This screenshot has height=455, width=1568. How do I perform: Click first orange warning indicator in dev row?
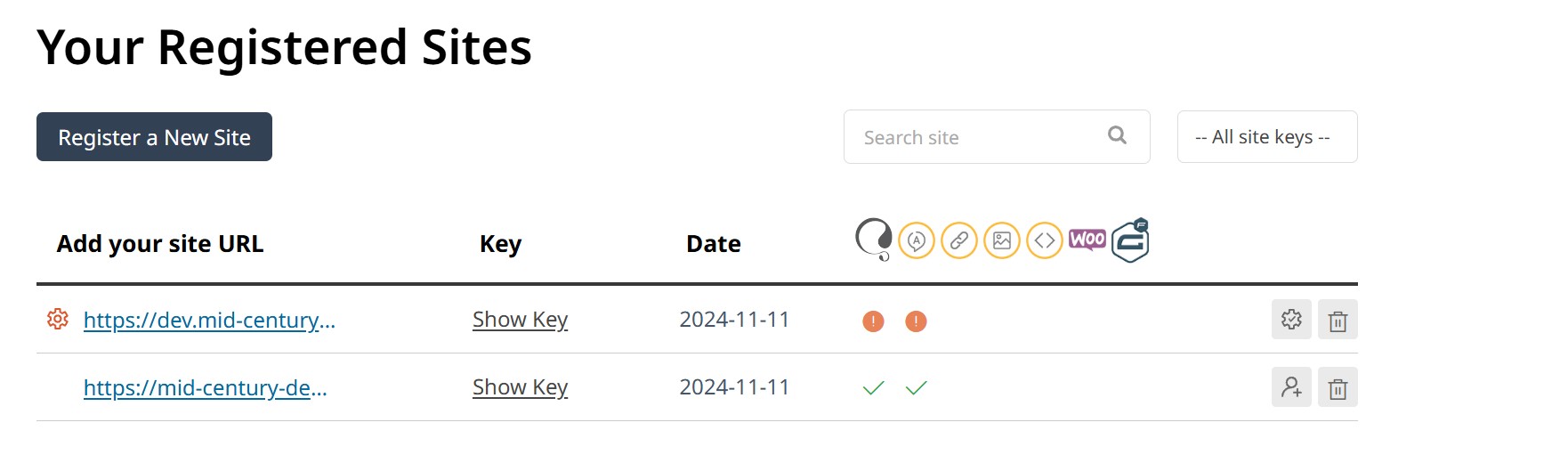874,321
